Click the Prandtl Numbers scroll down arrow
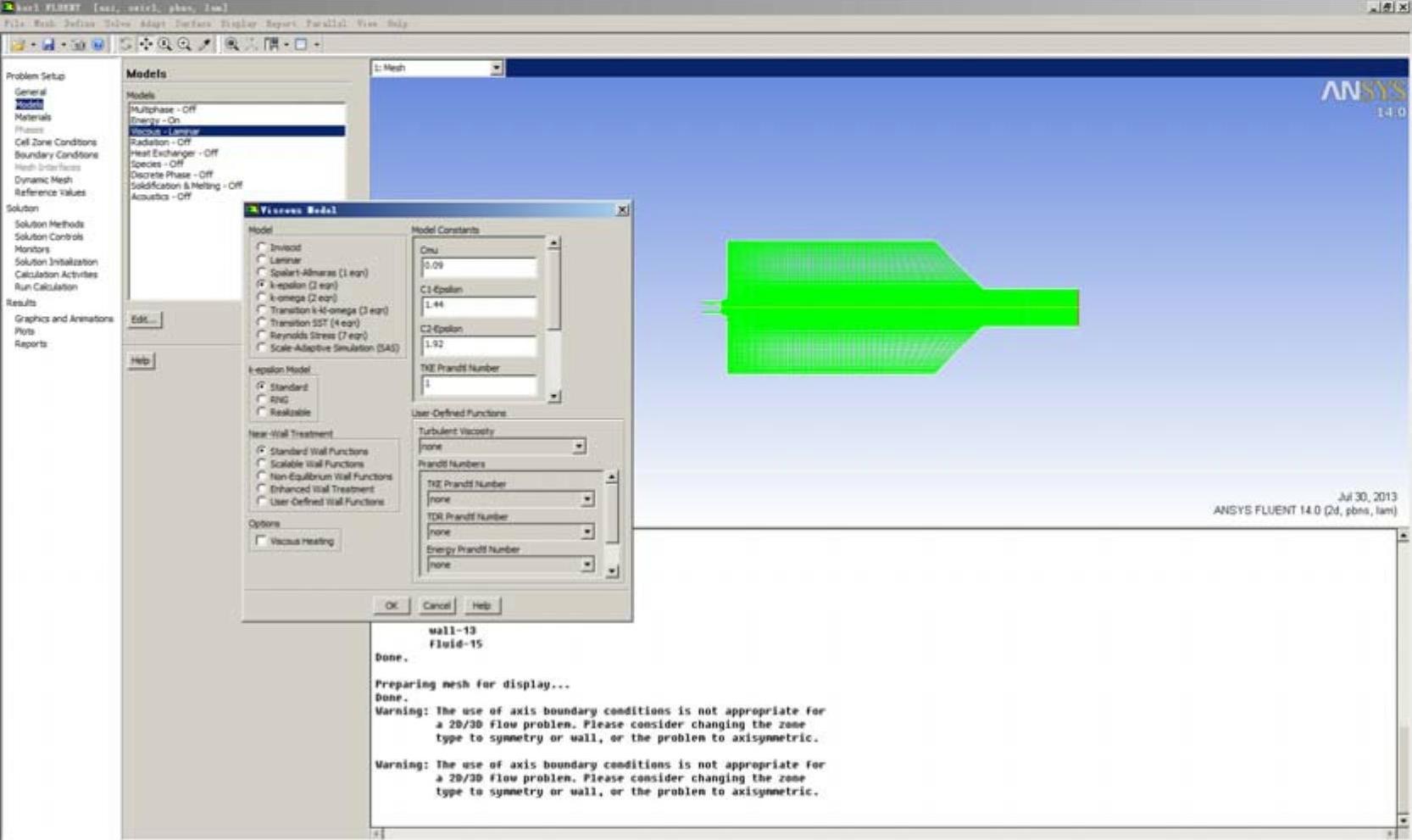1412x840 pixels. pos(612,572)
